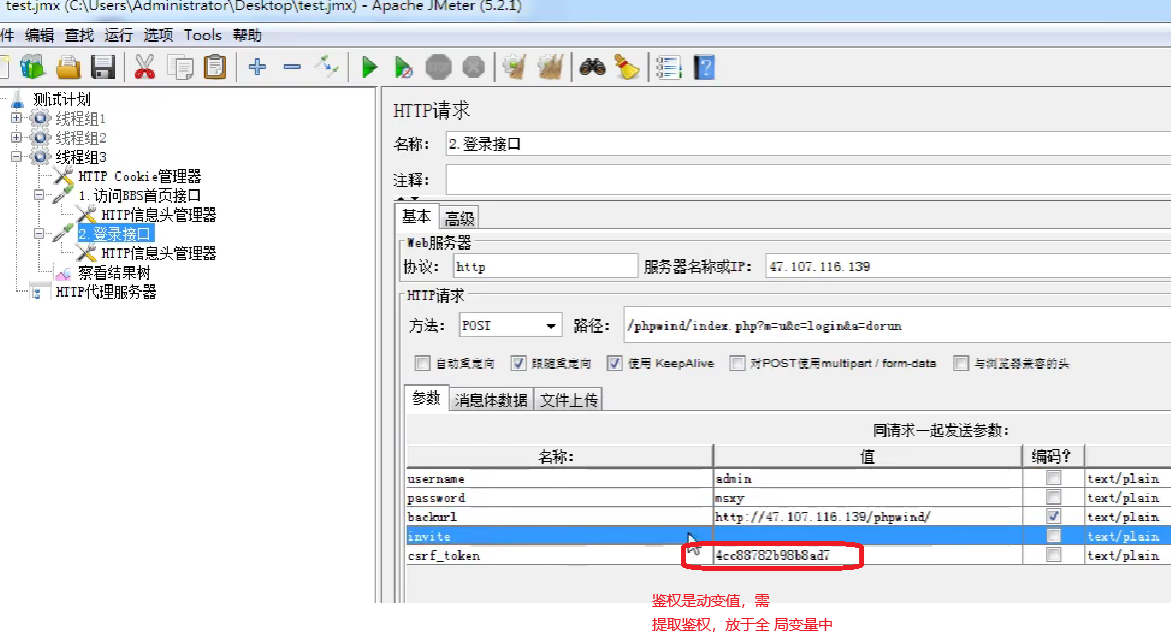Click the test plan flask icon
Screen dimensions: 1171x634
17,99
